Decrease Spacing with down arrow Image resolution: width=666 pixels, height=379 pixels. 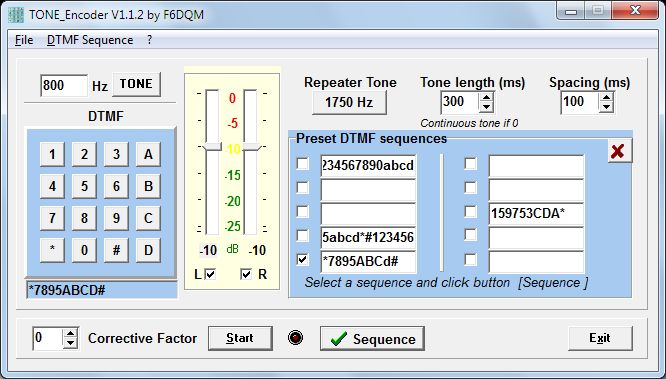(x=607, y=107)
